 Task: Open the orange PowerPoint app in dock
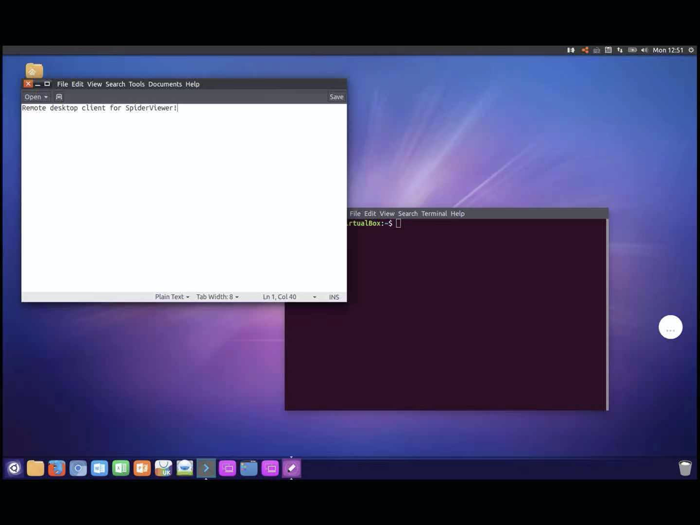[142, 468]
